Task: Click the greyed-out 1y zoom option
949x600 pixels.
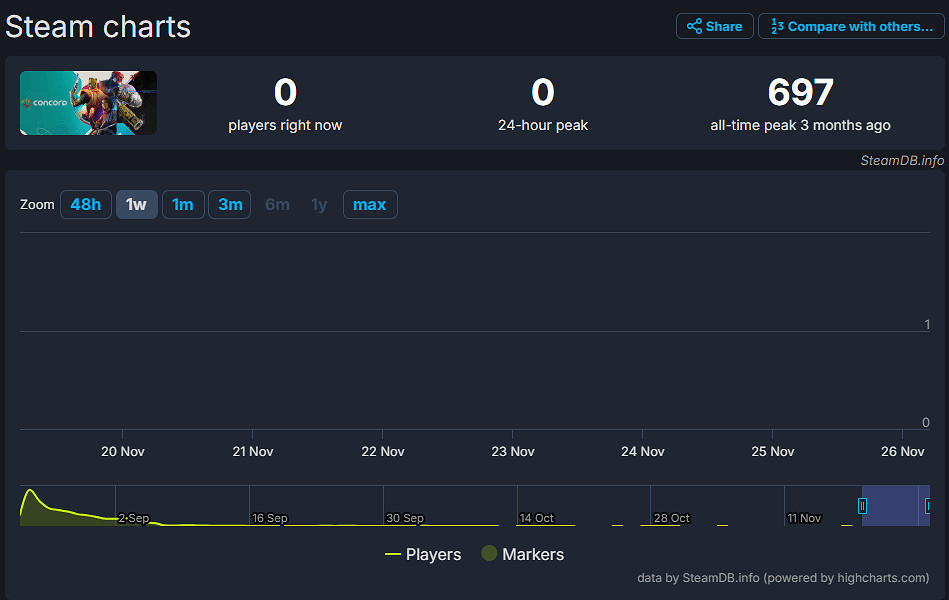Action: tap(319, 205)
